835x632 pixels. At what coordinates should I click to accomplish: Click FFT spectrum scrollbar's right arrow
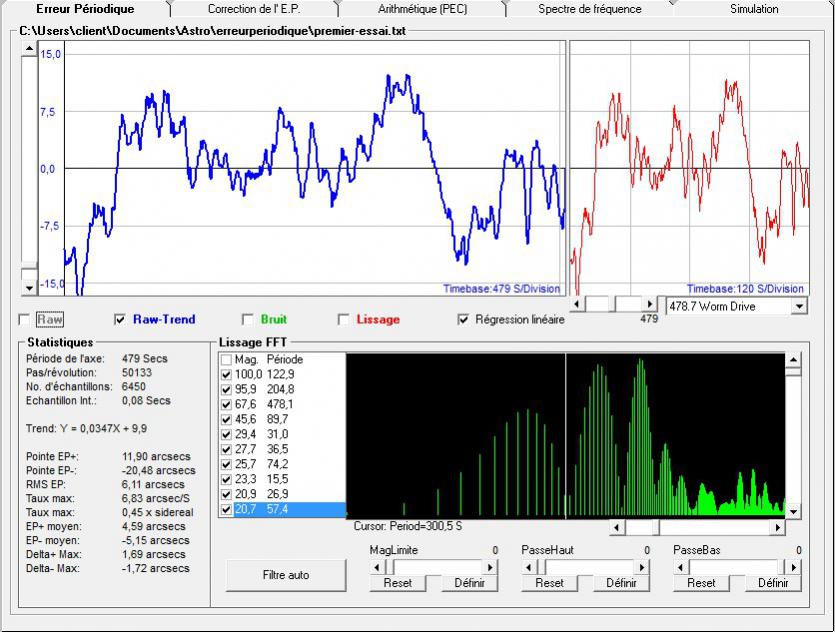pos(777,526)
